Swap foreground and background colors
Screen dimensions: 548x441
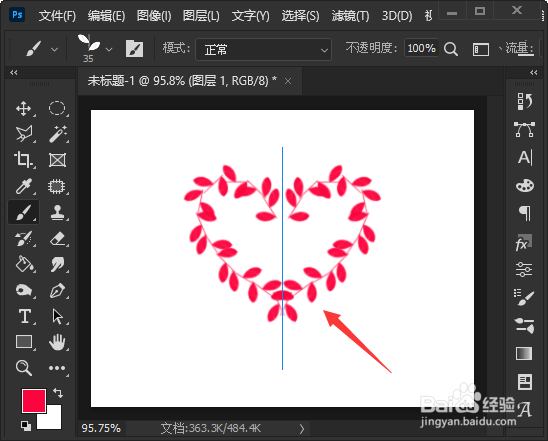58,393
